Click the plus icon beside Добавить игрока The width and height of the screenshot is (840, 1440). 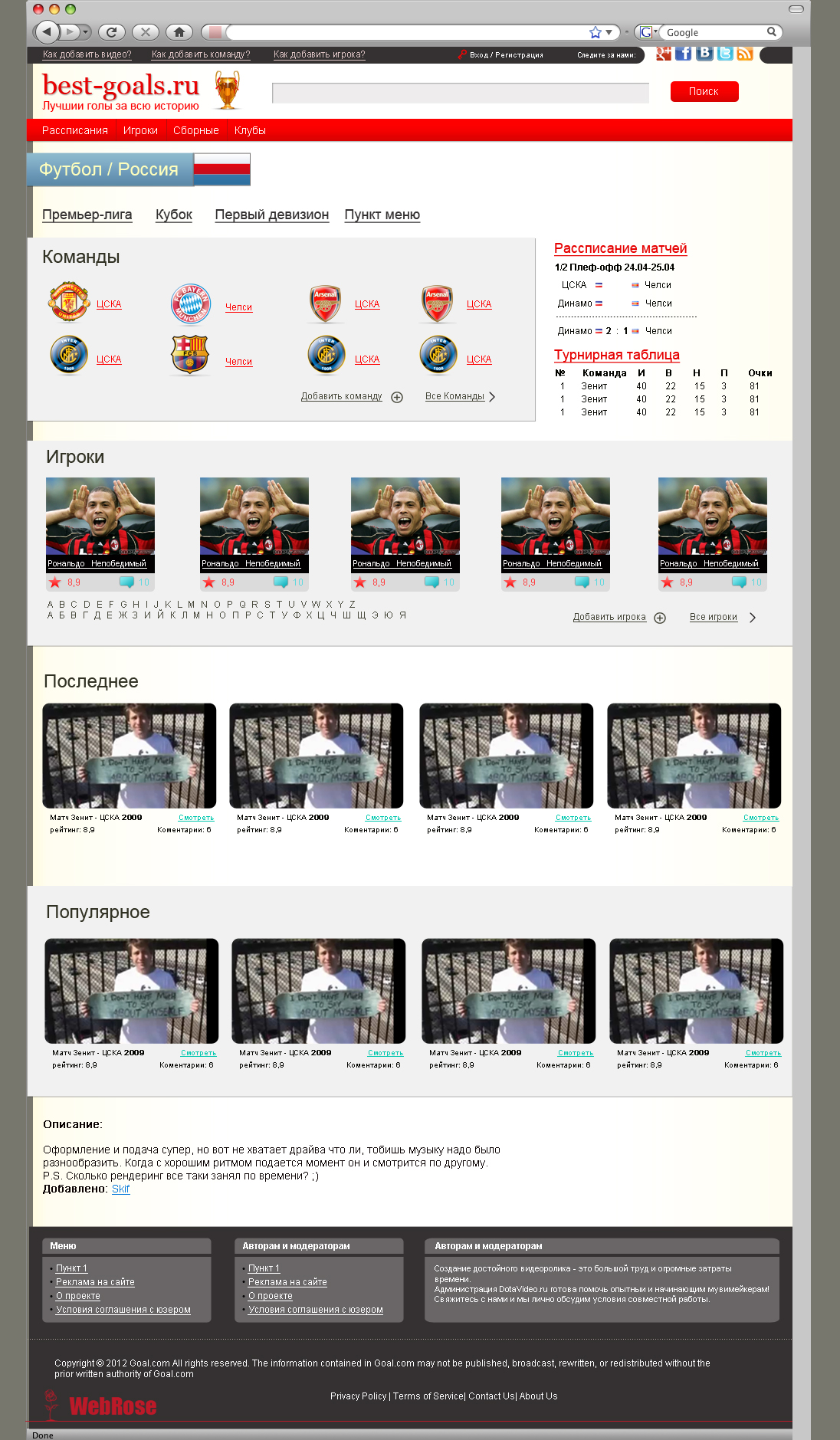click(660, 618)
